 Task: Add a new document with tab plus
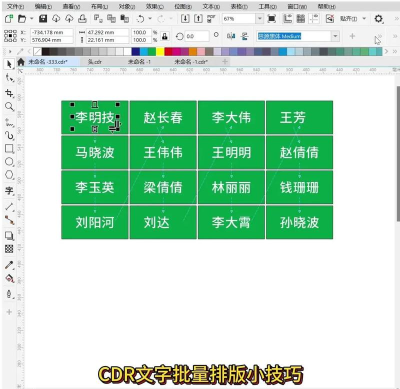[x=225, y=62]
